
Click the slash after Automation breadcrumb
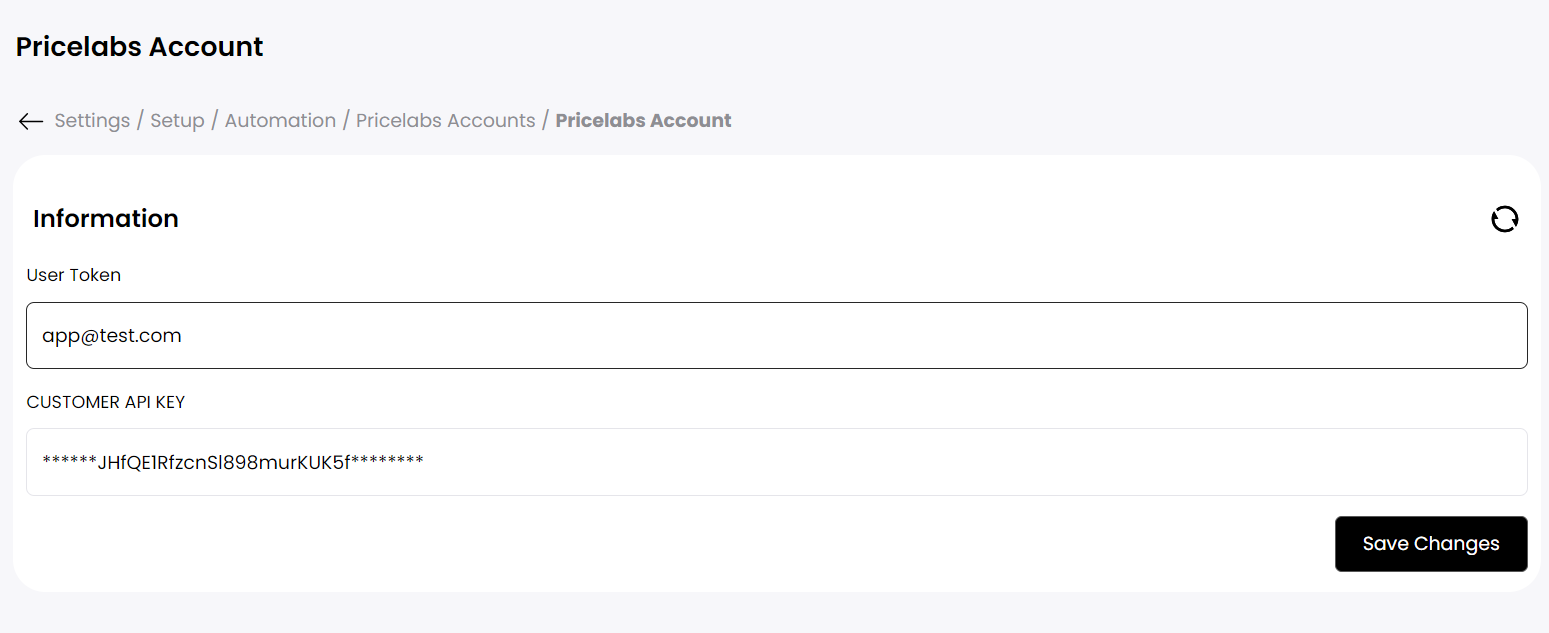point(346,121)
